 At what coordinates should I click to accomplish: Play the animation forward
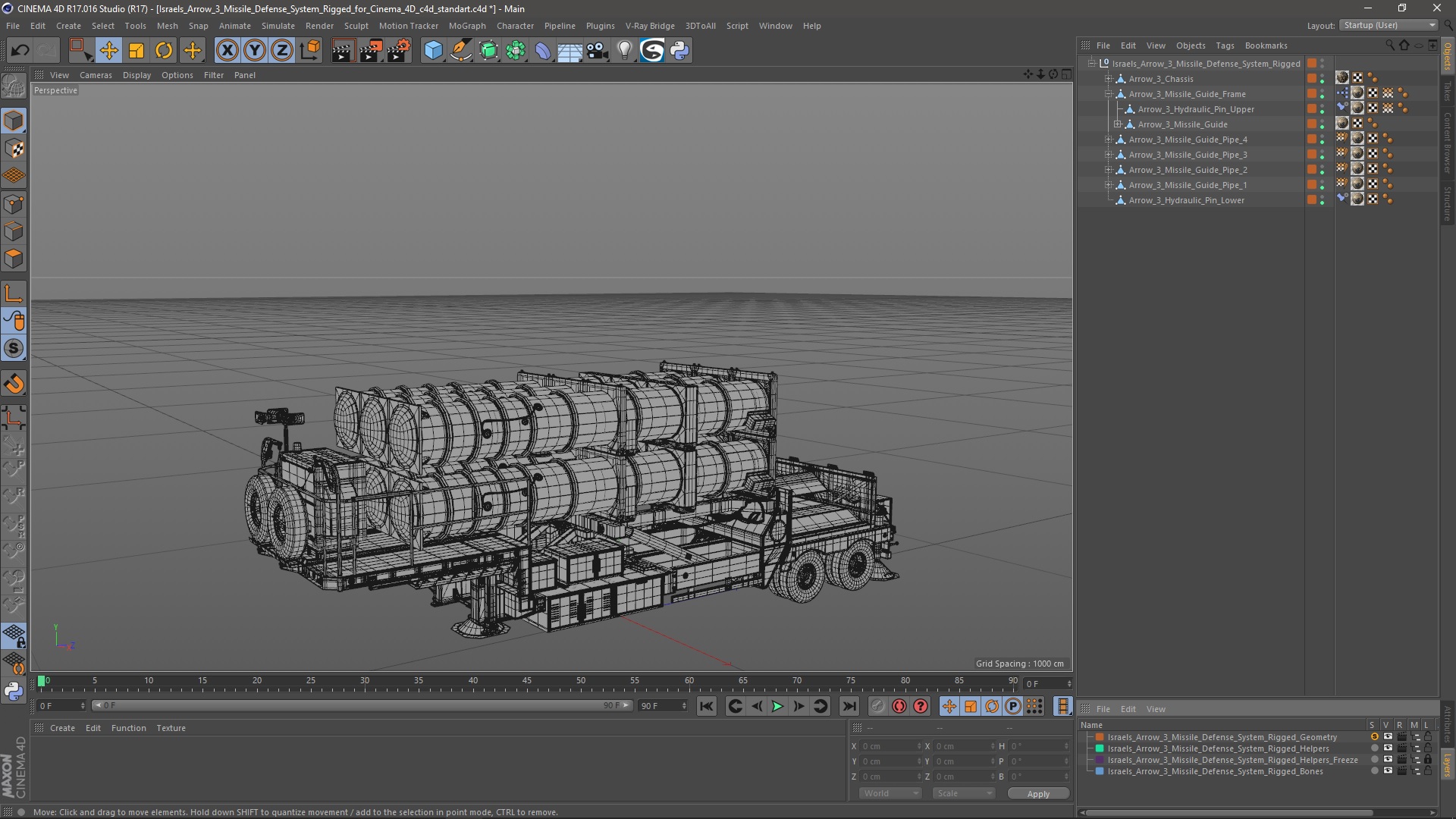(x=777, y=706)
